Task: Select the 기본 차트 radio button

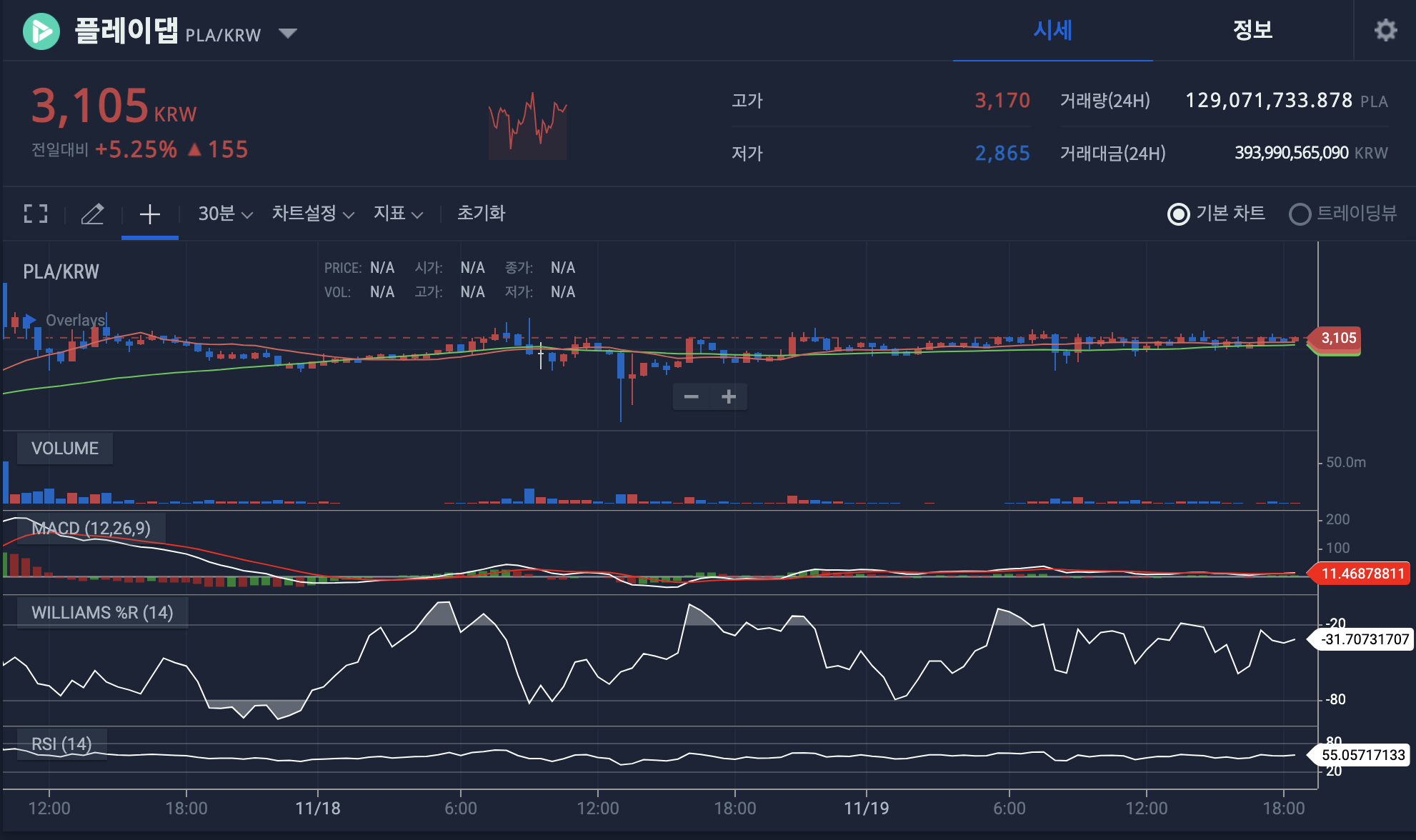Action: [x=1178, y=214]
